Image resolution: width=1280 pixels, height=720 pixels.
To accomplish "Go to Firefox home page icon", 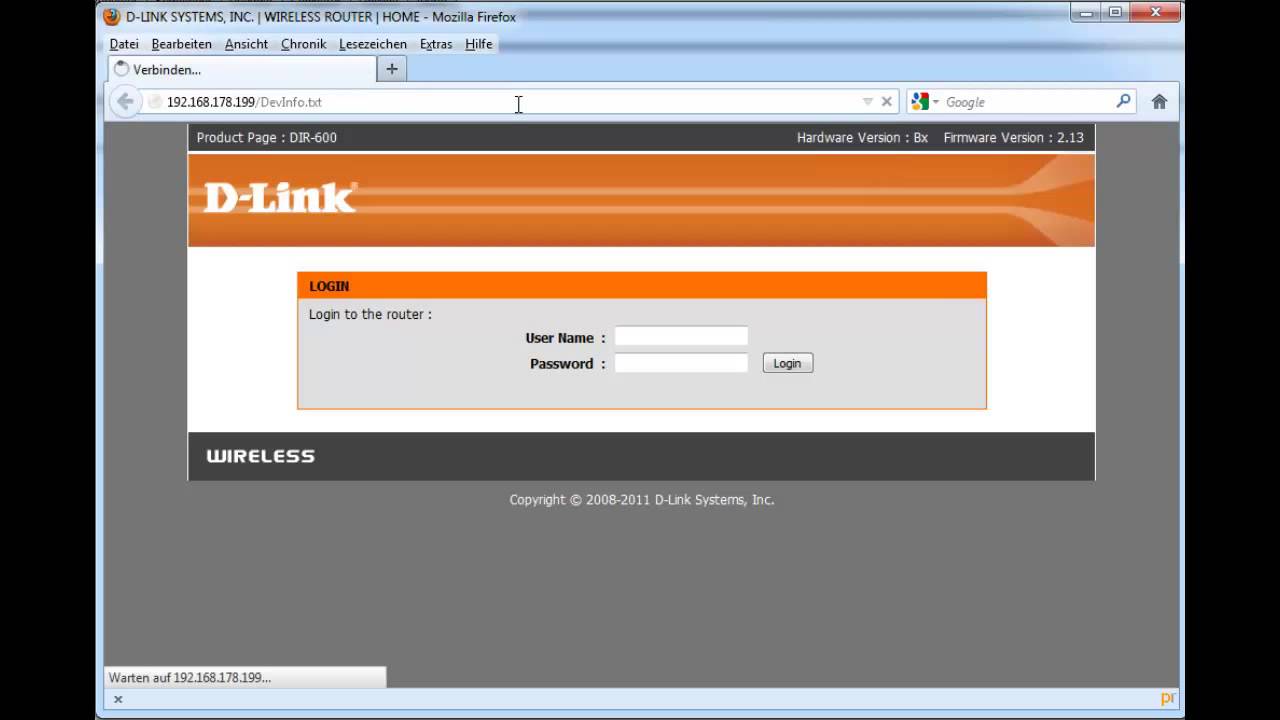I will pos(1160,101).
